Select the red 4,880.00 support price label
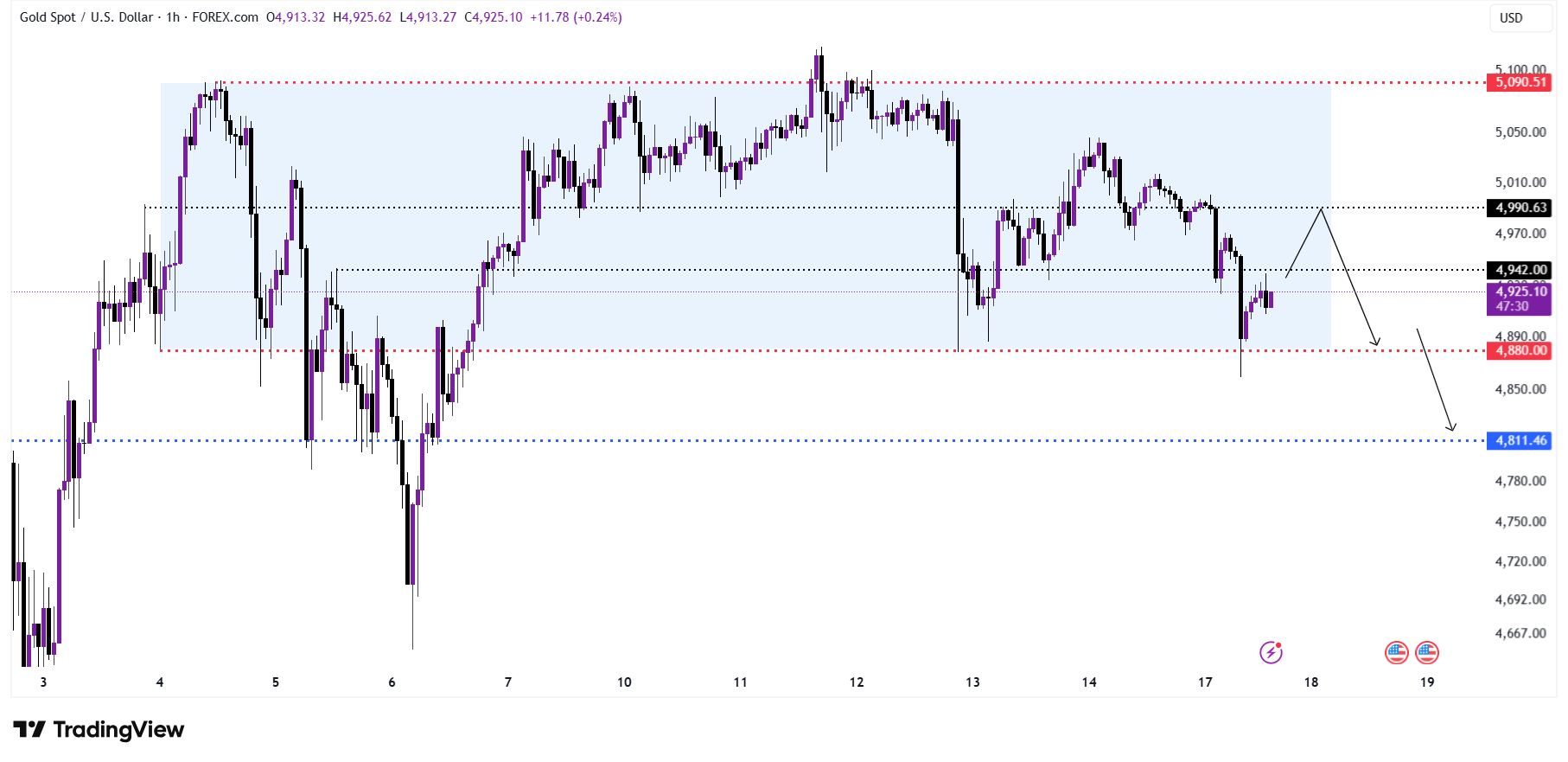The height and width of the screenshot is (762, 1568). click(x=1519, y=350)
